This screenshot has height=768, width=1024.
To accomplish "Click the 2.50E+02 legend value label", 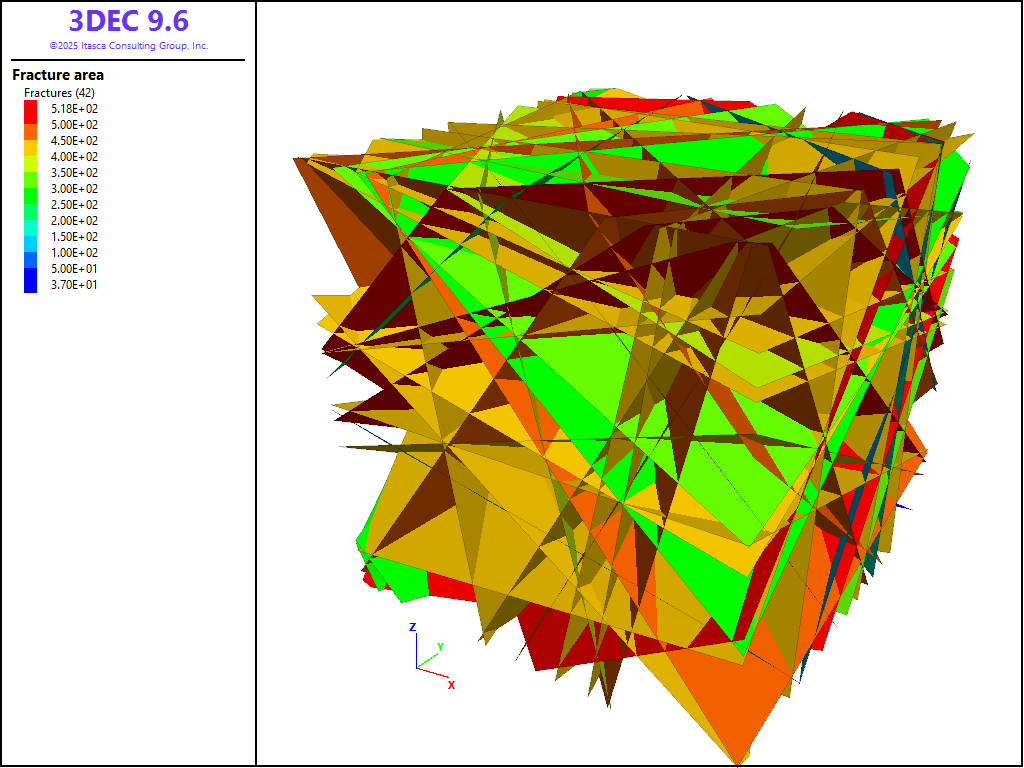I will point(75,205).
